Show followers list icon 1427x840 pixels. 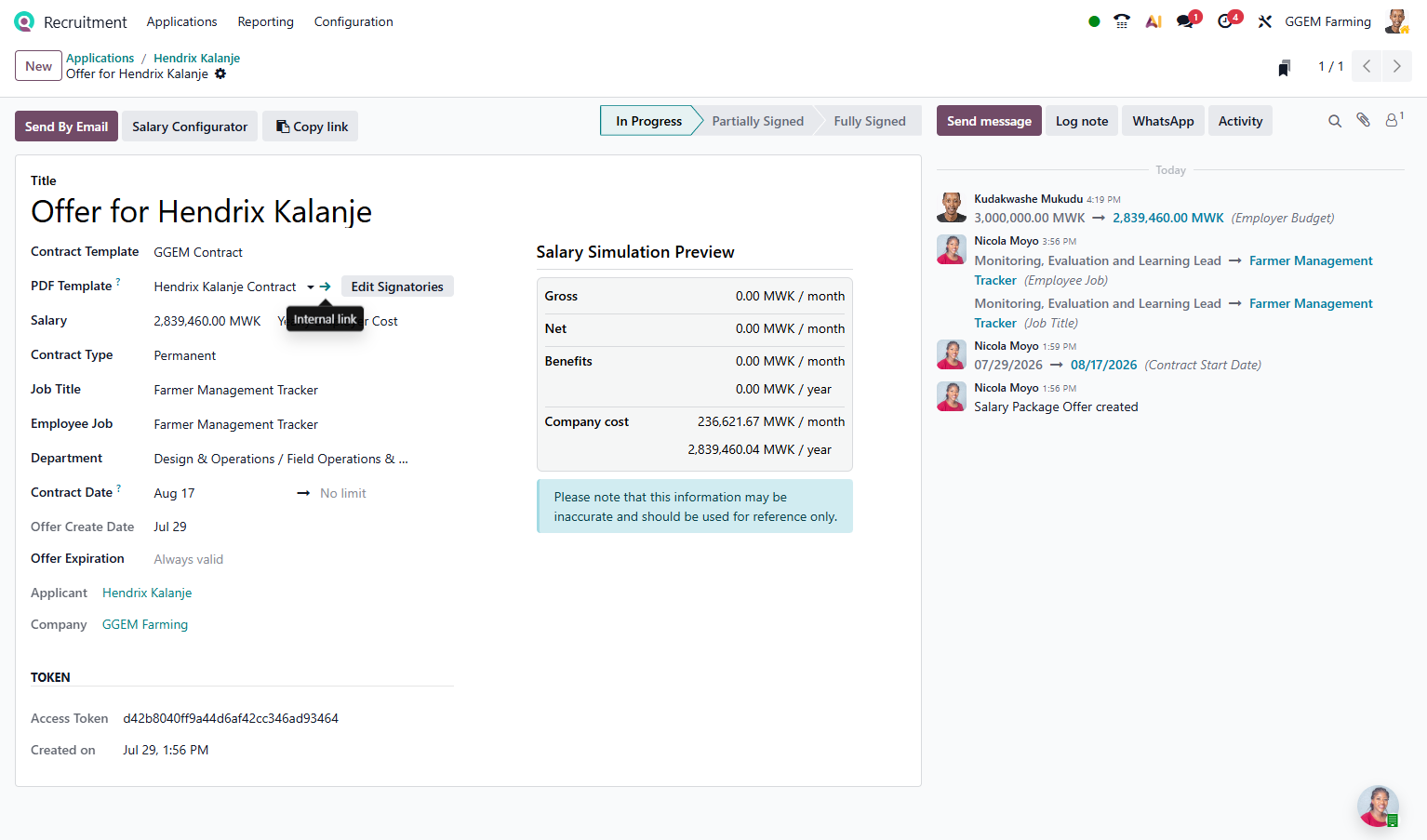pos(1394,120)
